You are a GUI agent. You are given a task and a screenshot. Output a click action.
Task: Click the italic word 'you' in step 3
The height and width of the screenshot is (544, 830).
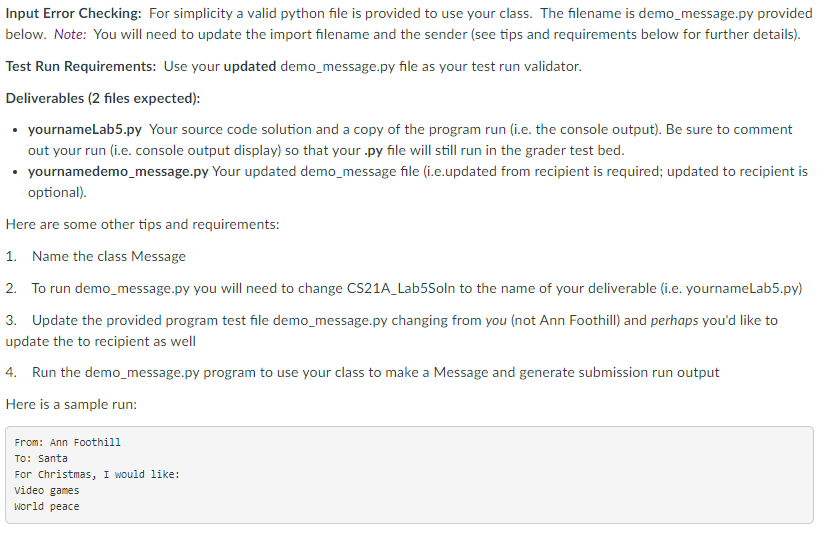coord(496,320)
